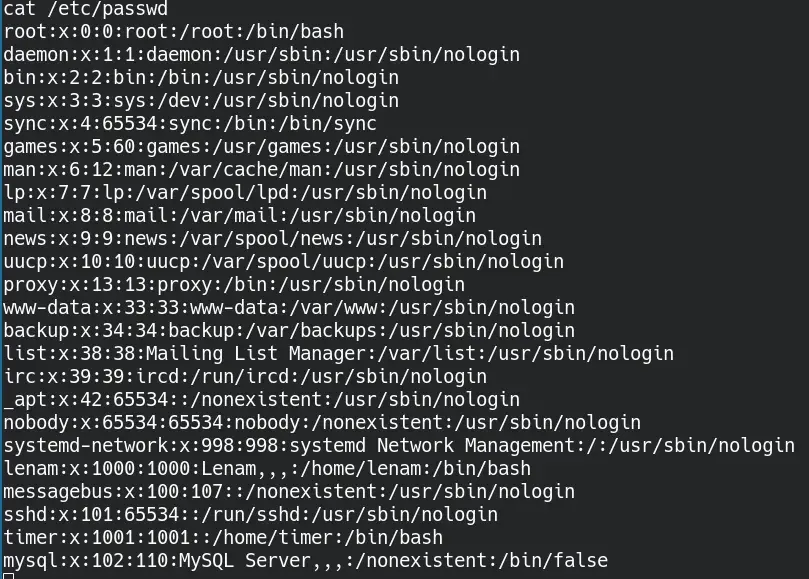Click the daemon account line
809x579 pixels.
point(262,55)
